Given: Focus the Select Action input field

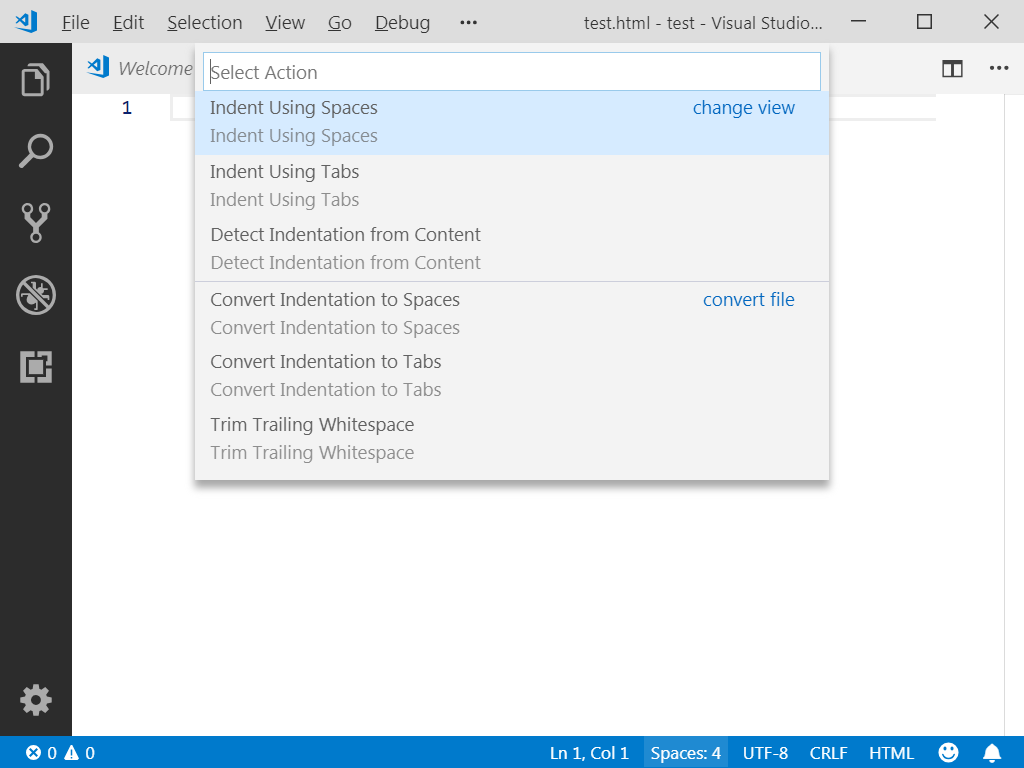Looking at the screenshot, I should point(512,72).
